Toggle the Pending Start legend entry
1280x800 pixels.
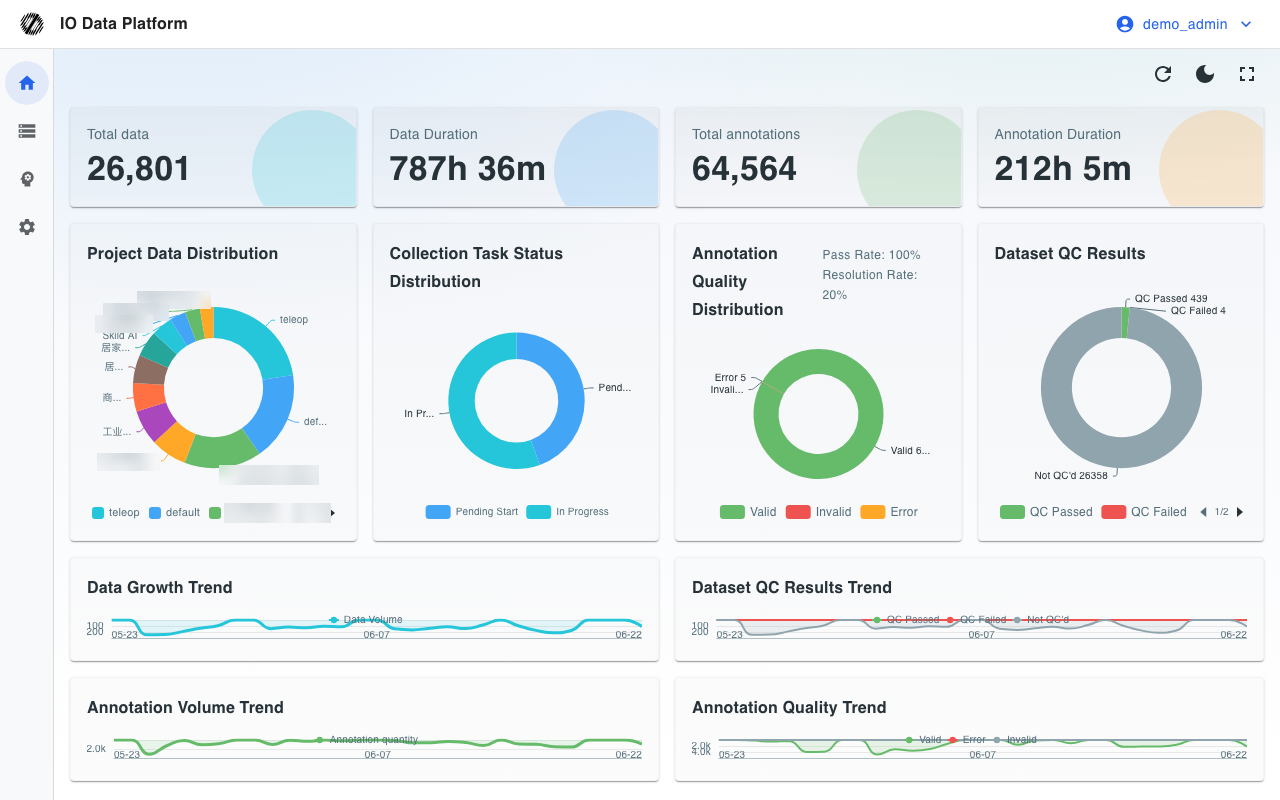[472, 512]
